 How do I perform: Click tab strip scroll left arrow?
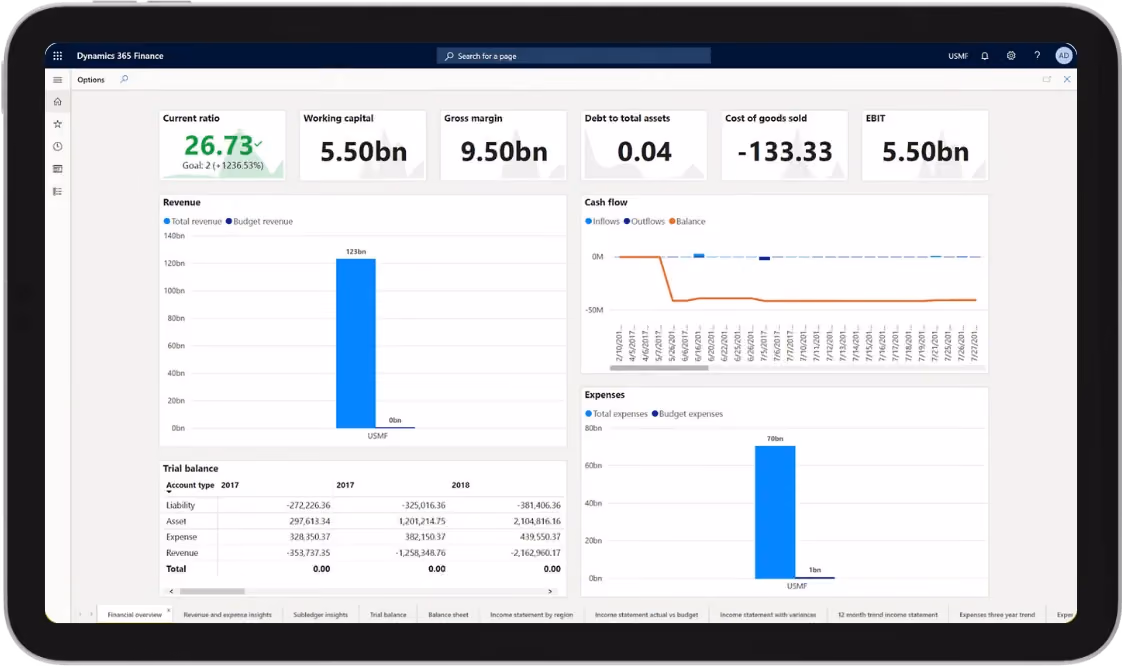(80, 614)
